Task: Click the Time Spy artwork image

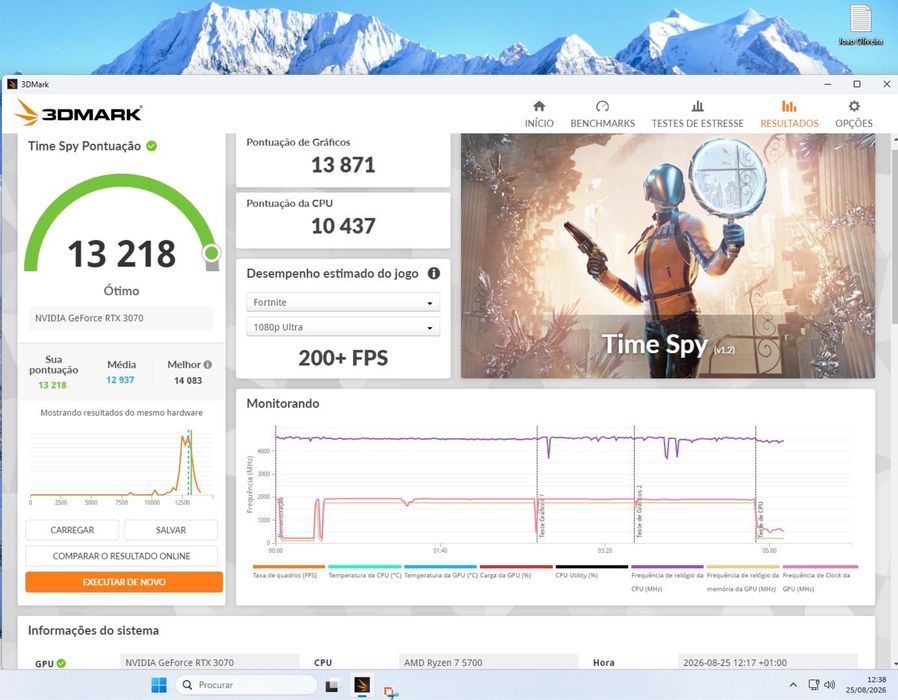Action: coord(668,255)
